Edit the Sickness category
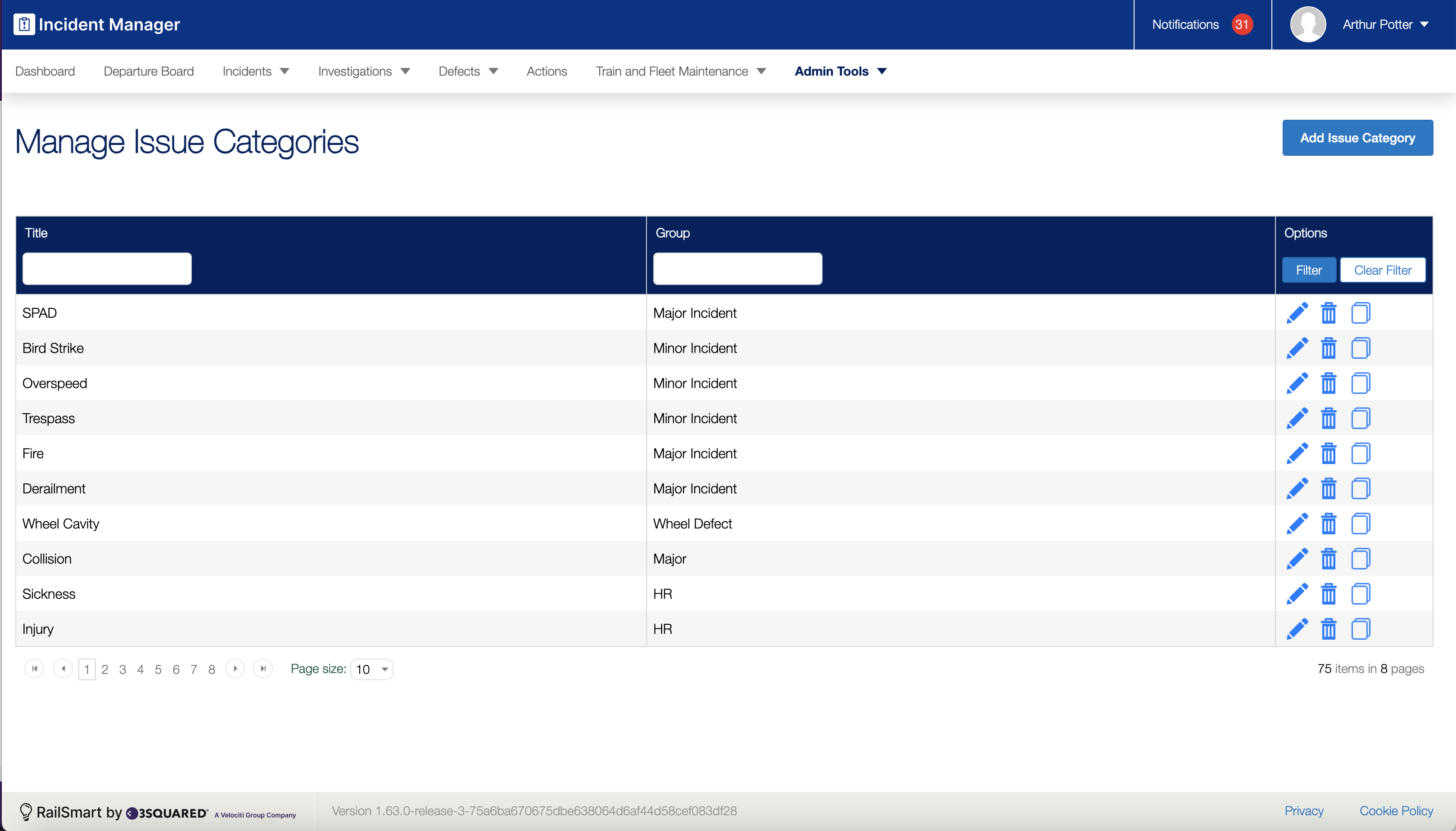Image resolution: width=1456 pixels, height=831 pixels. (x=1297, y=594)
